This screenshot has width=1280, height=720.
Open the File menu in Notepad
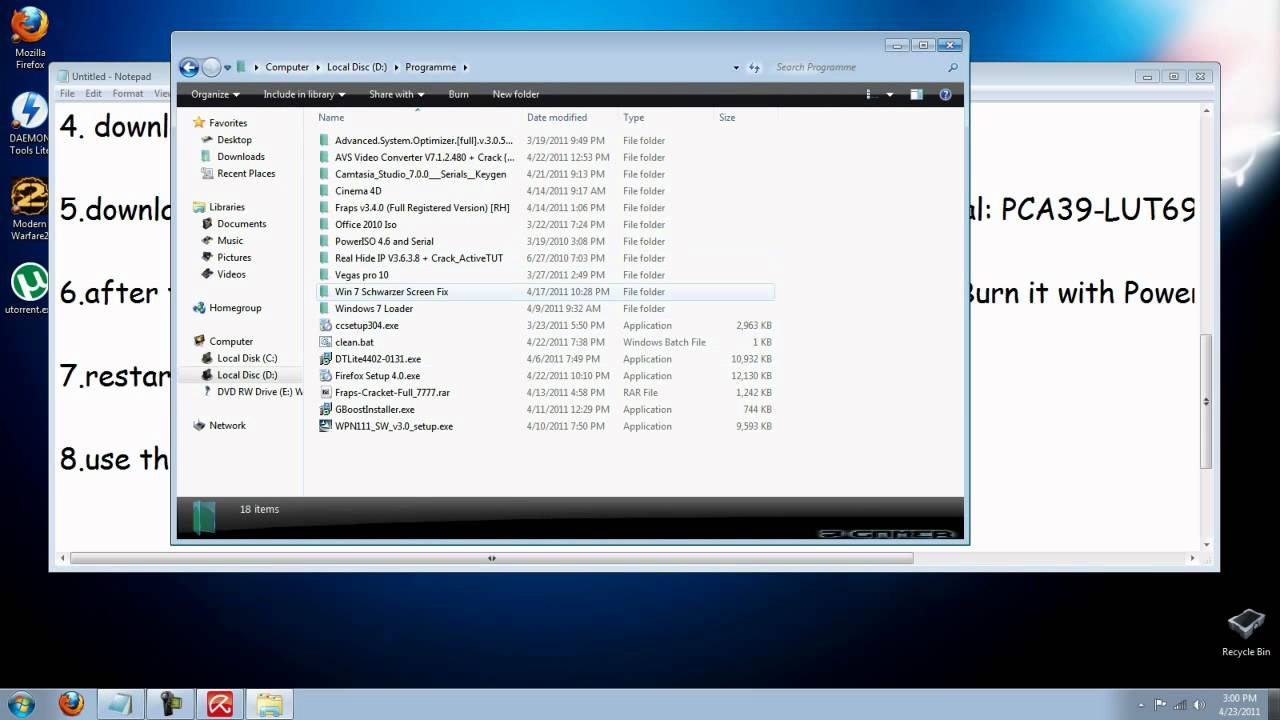67,94
